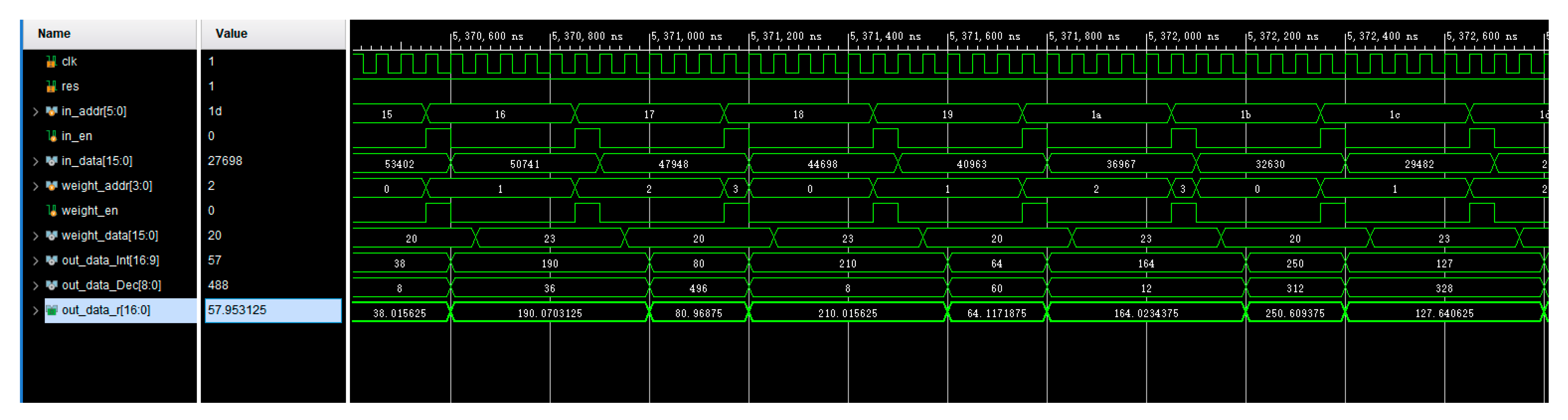
Task: Click the res signal icon
Action: pyautogui.click(x=51, y=87)
